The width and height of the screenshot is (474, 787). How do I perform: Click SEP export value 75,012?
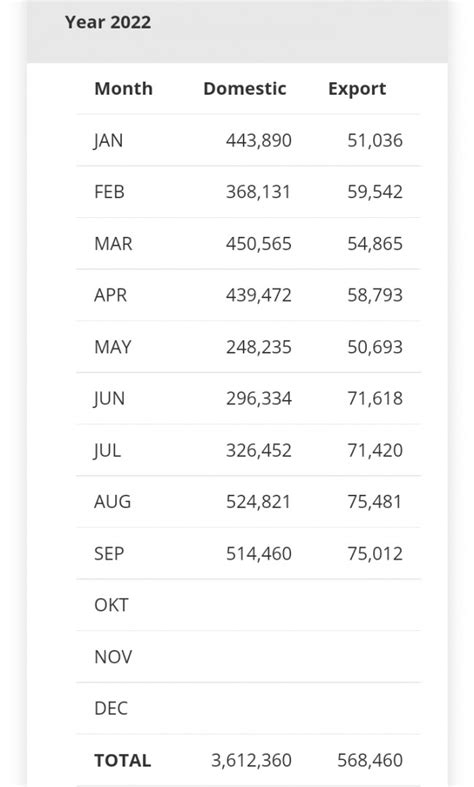(375, 554)
